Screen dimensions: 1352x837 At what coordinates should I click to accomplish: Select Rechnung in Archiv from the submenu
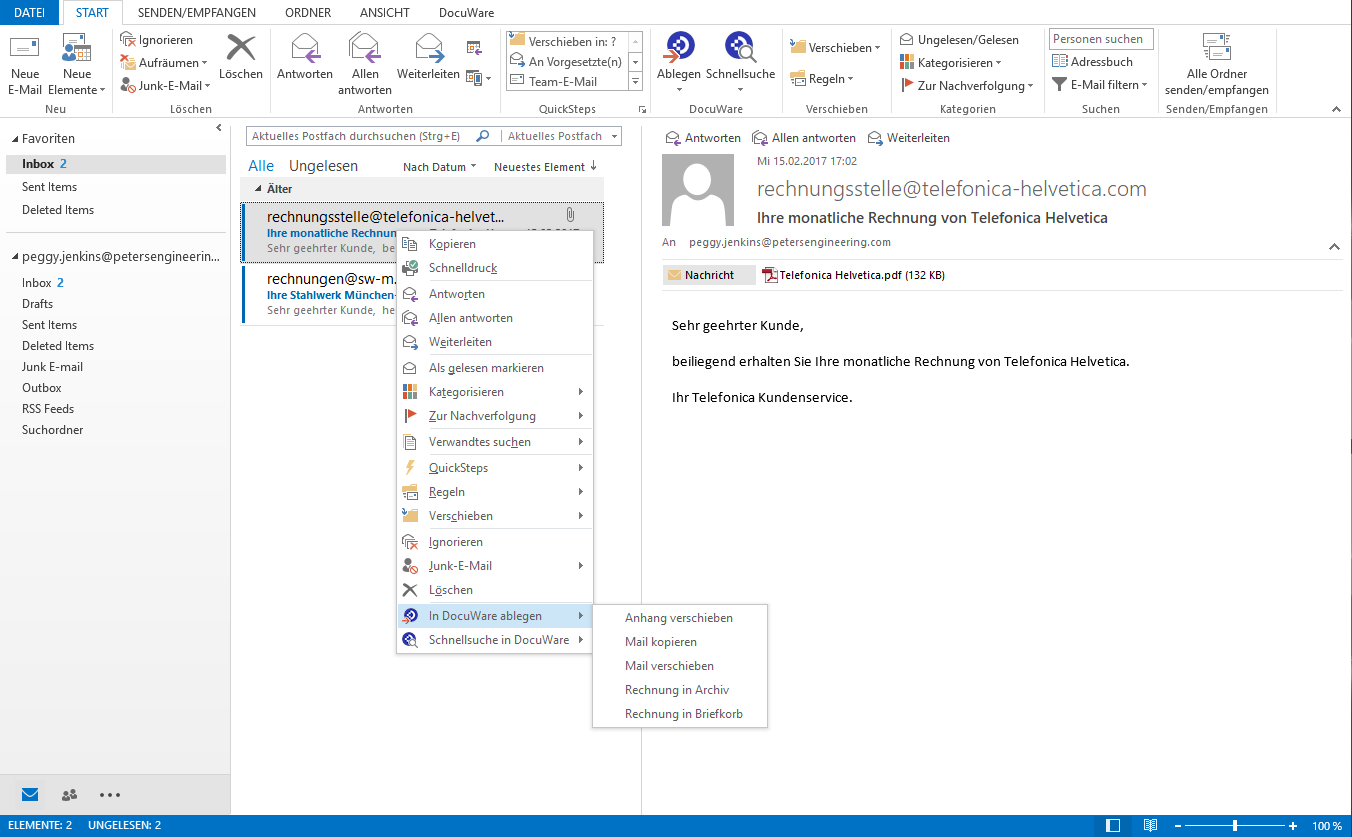tap(678, 689)
